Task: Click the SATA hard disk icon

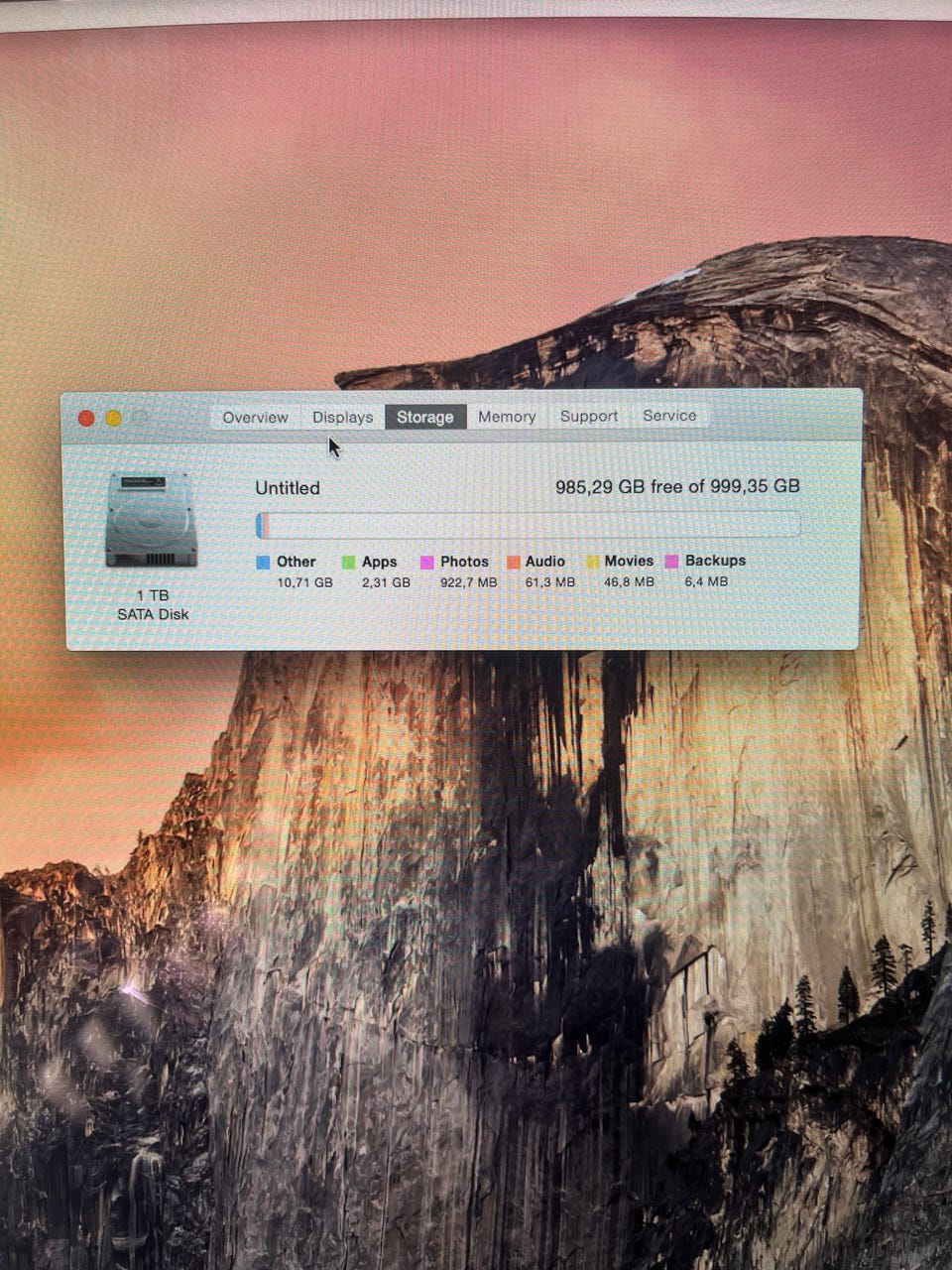Action: pos(151,520)
